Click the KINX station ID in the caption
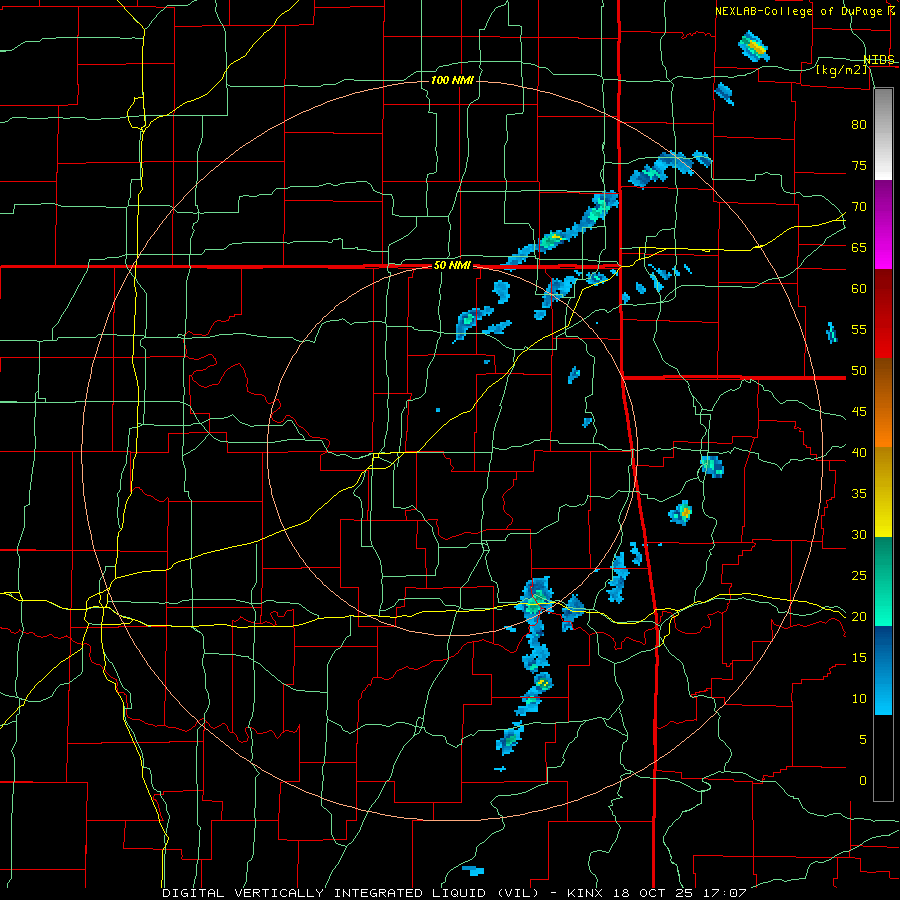 (585, 893)
